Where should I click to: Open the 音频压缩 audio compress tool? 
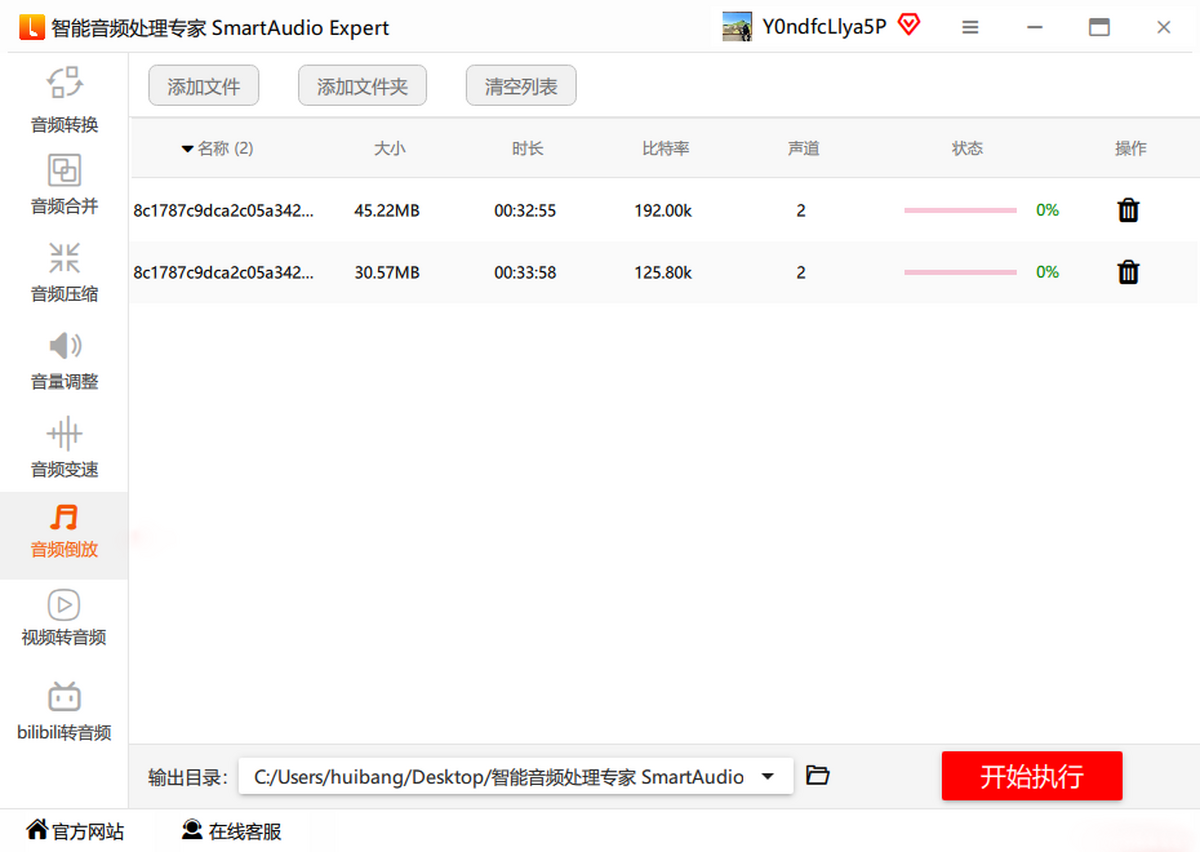tap(64, 272)
